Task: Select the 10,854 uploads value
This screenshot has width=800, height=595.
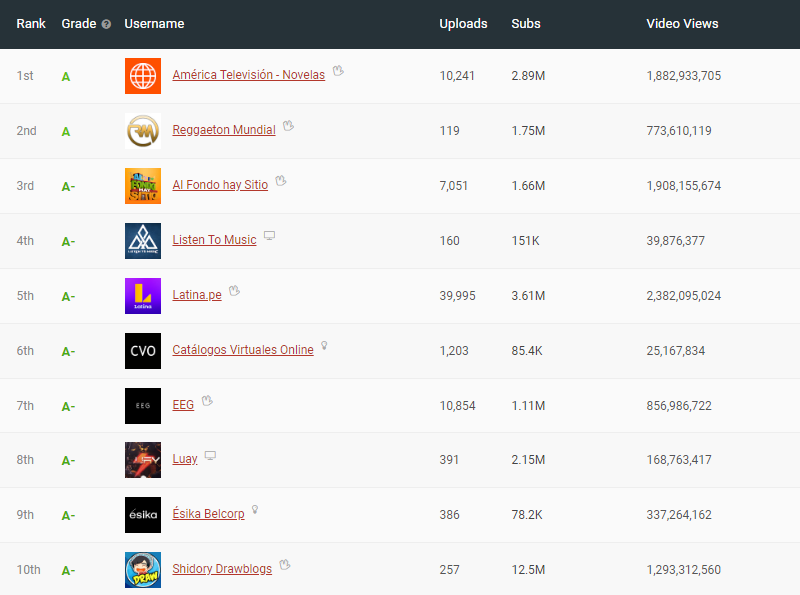Action: click(458, 406)
